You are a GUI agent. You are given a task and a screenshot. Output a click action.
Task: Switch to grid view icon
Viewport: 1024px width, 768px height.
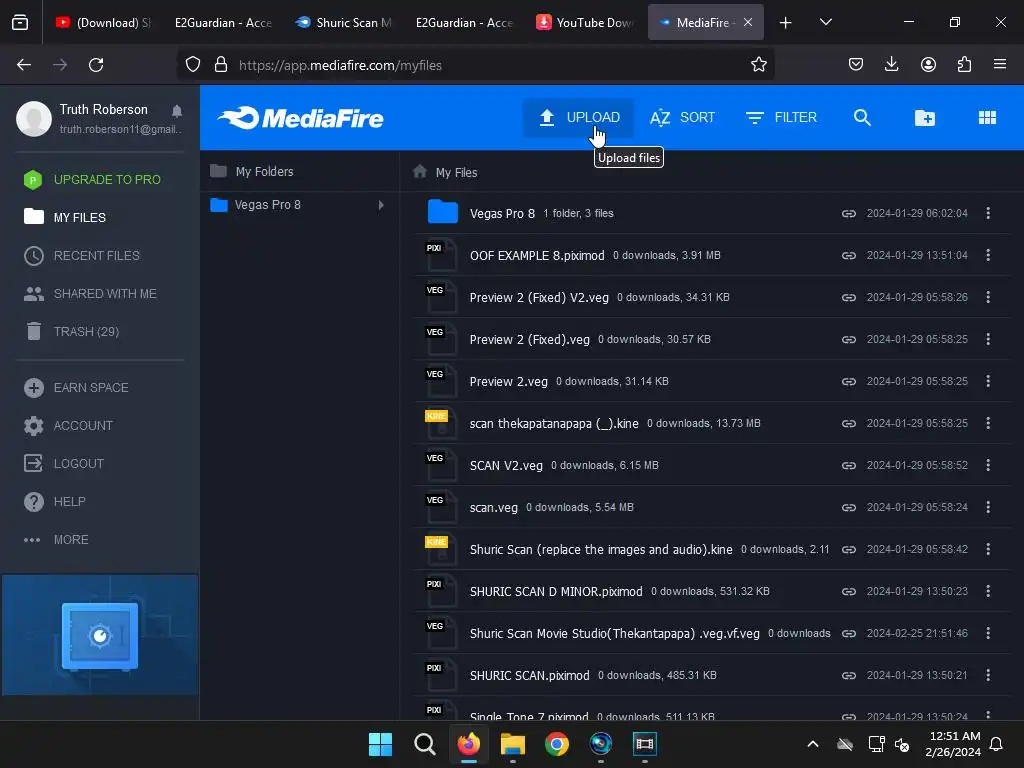coord(987,118)
